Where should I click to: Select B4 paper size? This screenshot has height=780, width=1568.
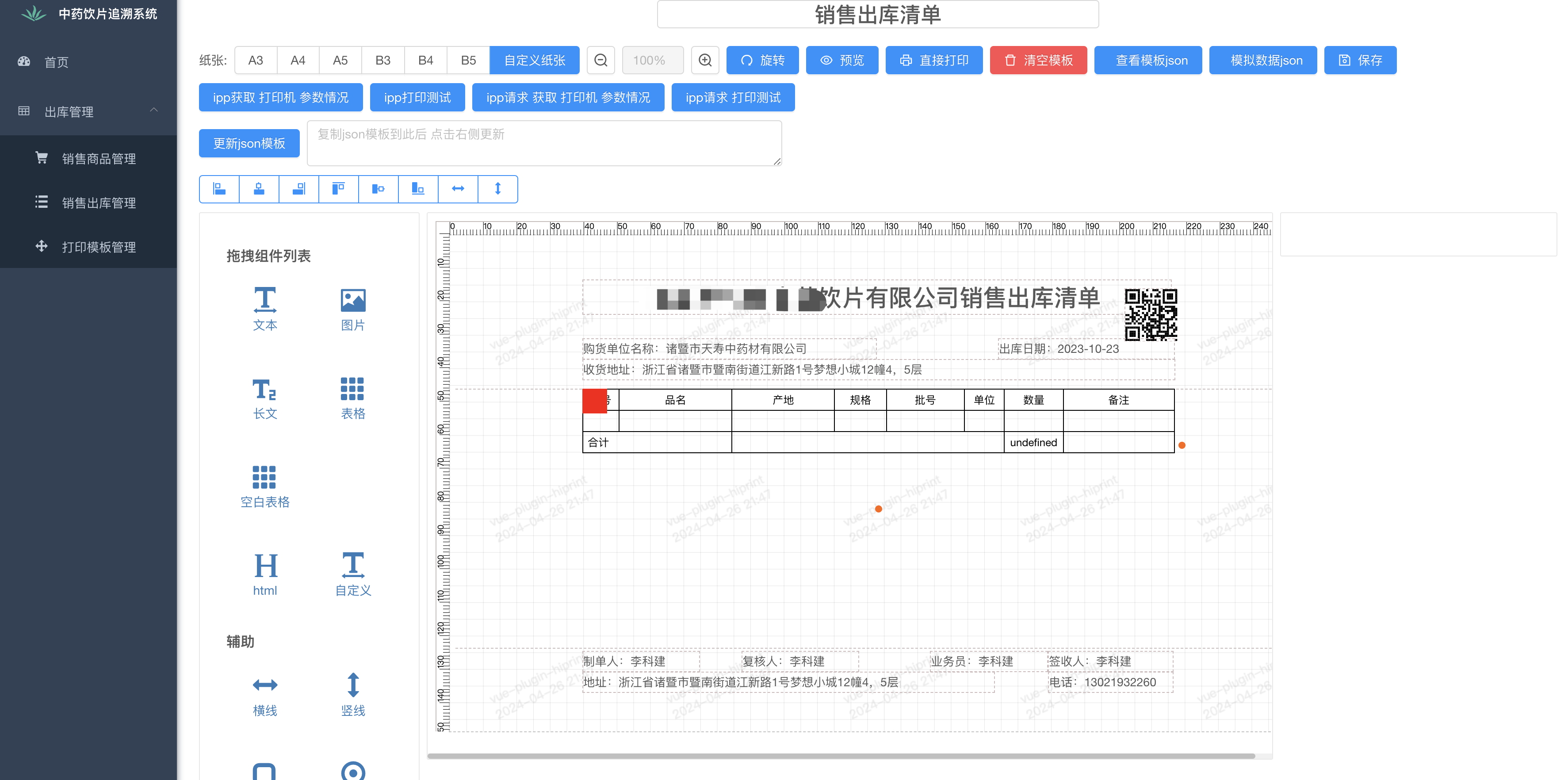425,60
